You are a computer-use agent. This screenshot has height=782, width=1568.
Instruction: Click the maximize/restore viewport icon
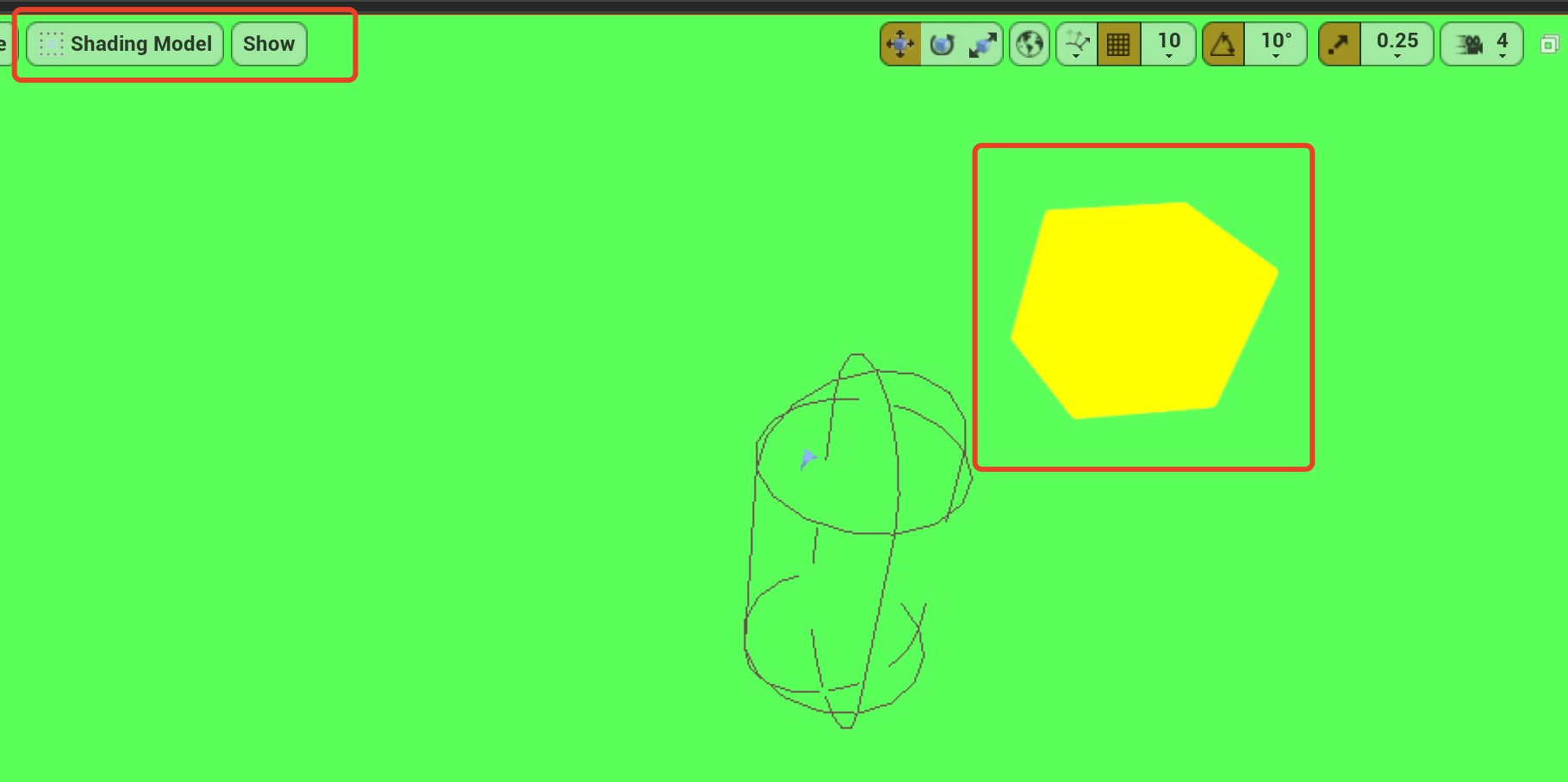pyautogui.click(x=1549, y=44)
